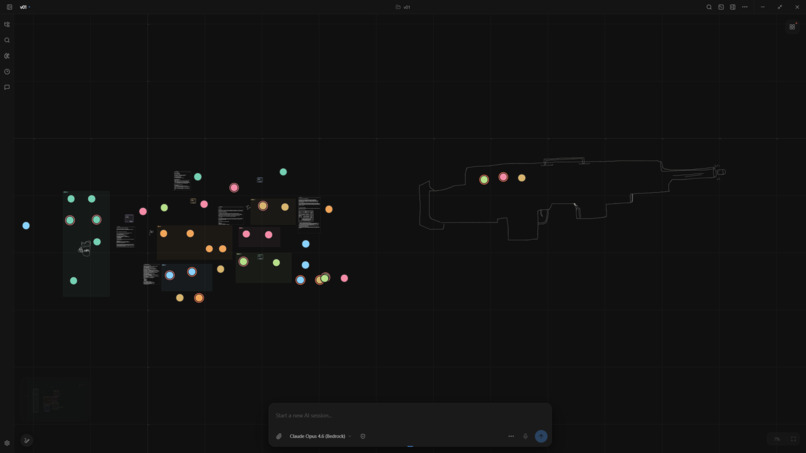
Task: Select the green node inside the gun outline
Action: pos(484,179)
